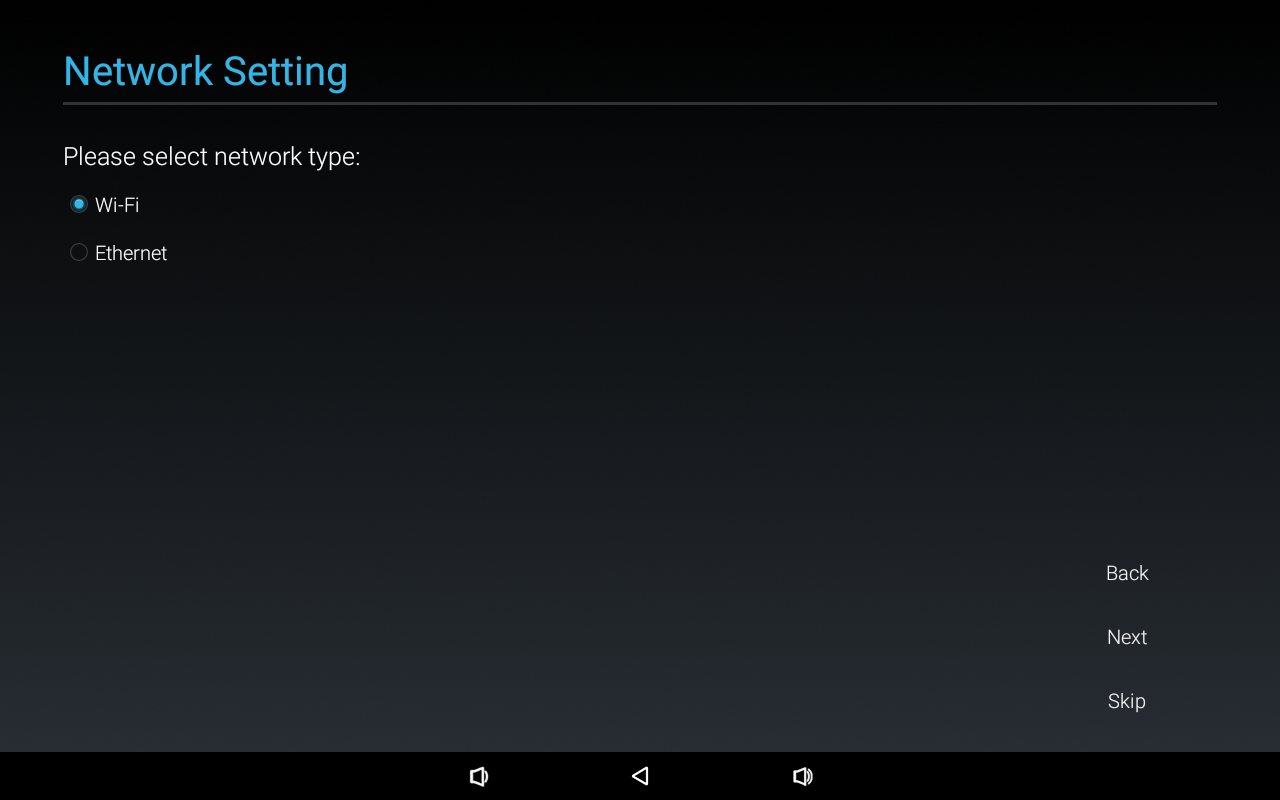Go to the previous step with Back

1127,573
